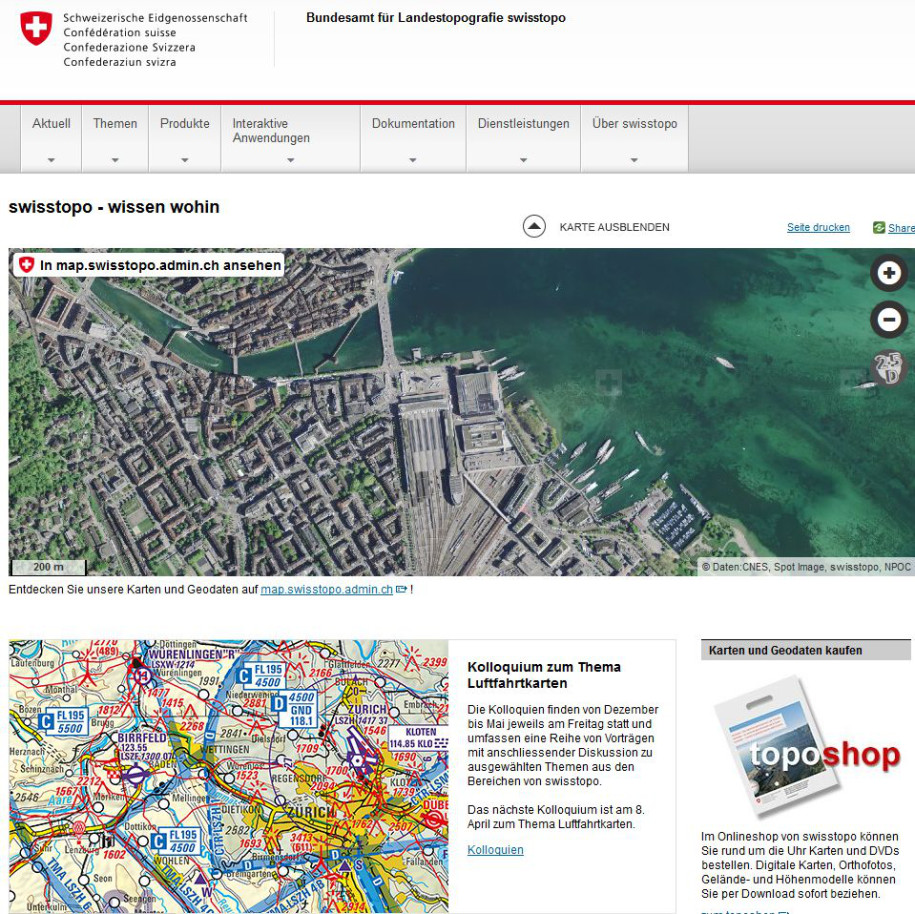
Task: Expand the Aktuell menu arrow
Action: pyautogui.click(x=51, y=160)
